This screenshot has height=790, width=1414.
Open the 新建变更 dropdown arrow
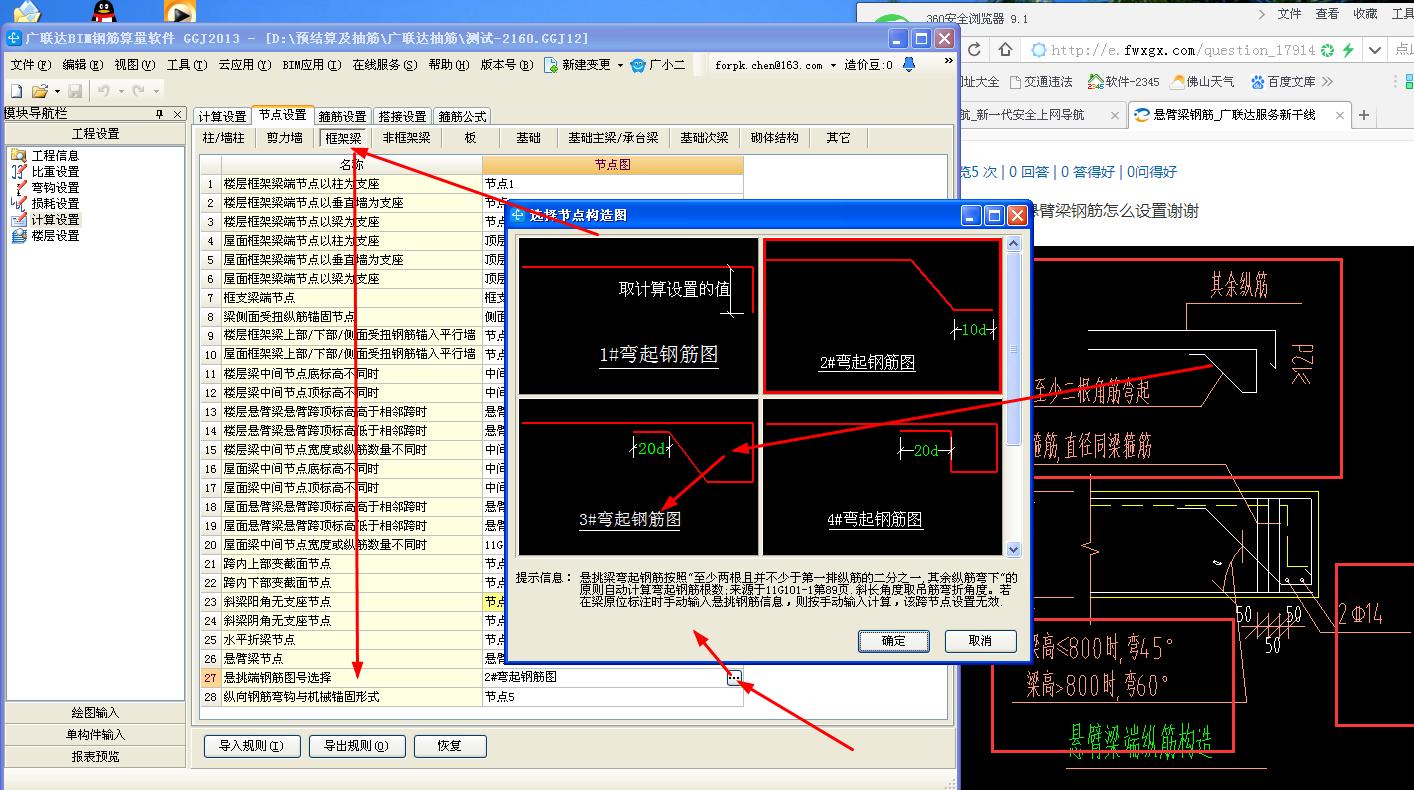click(620, 65)
